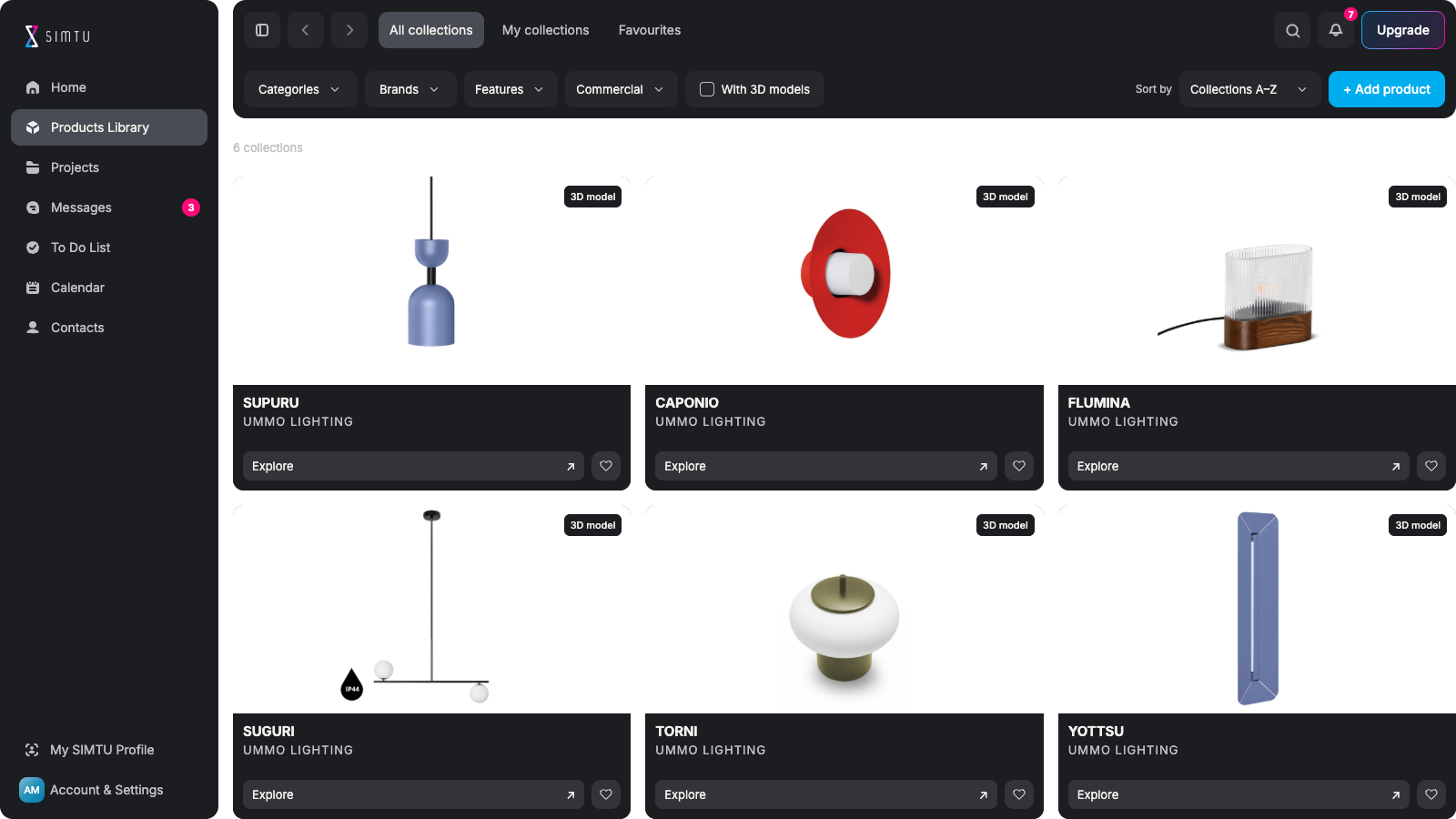Viewport: 1456px width, 819px height.
Task: Open My SIMTU Profile
Action: [109, 750]
